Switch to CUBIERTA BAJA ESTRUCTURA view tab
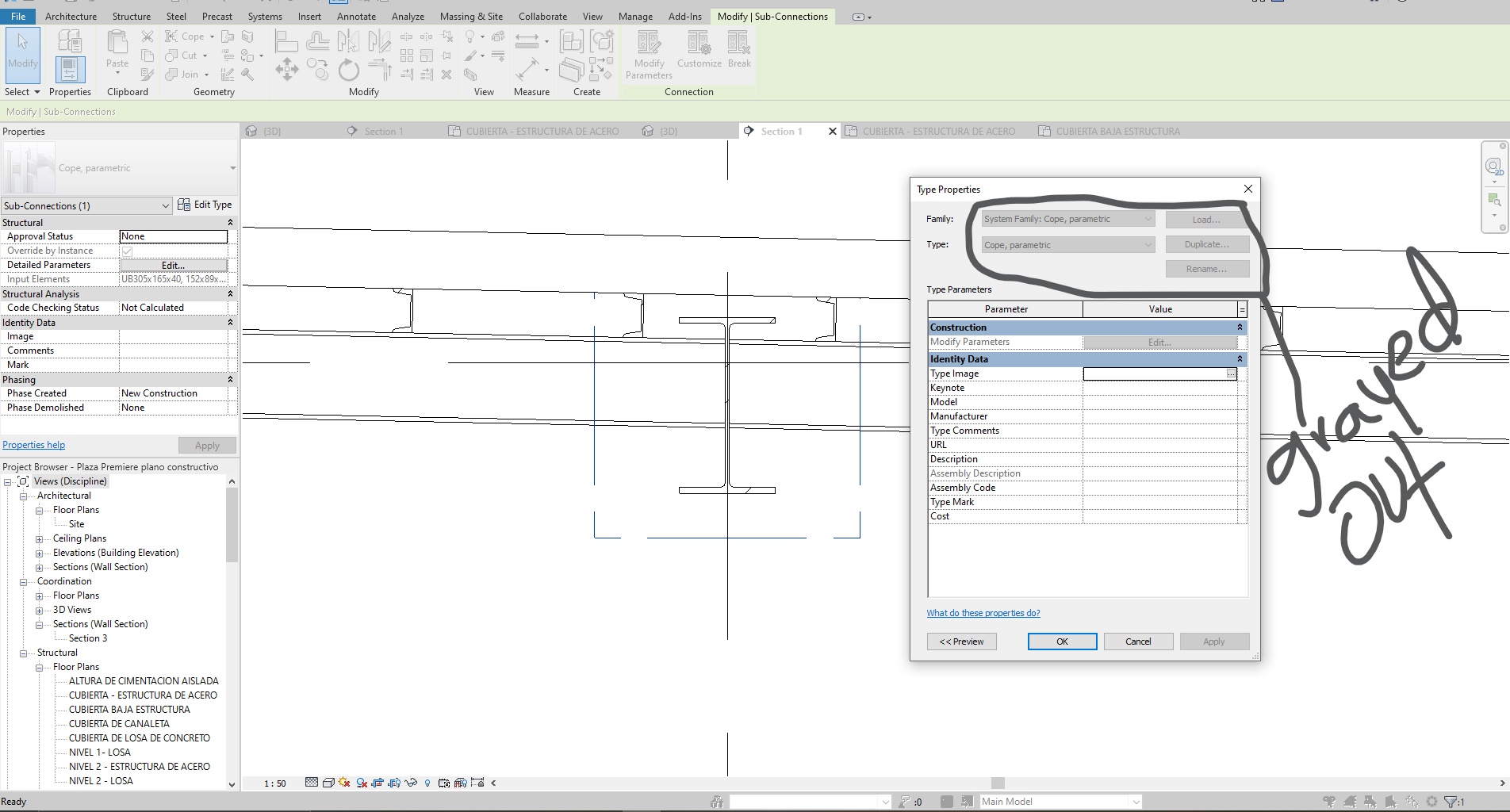1510x812 pixels. pos(1110,131)
